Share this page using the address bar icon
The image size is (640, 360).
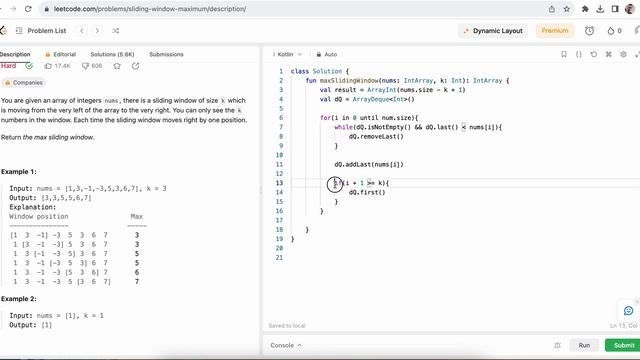click(552, 9)
